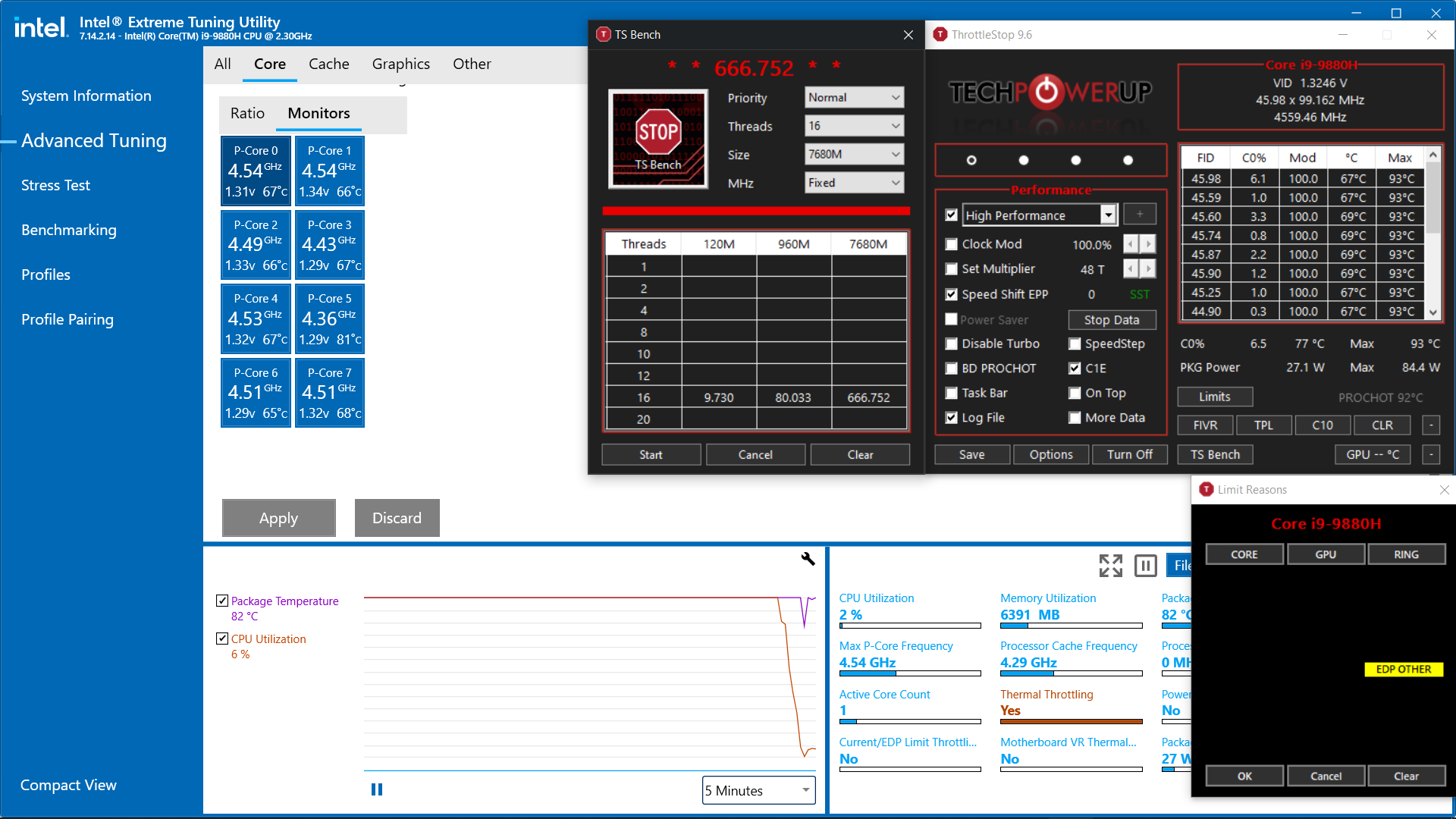Click the Intel logo
This screenshot has width=1456, height=819.
[x=41, y=28]
